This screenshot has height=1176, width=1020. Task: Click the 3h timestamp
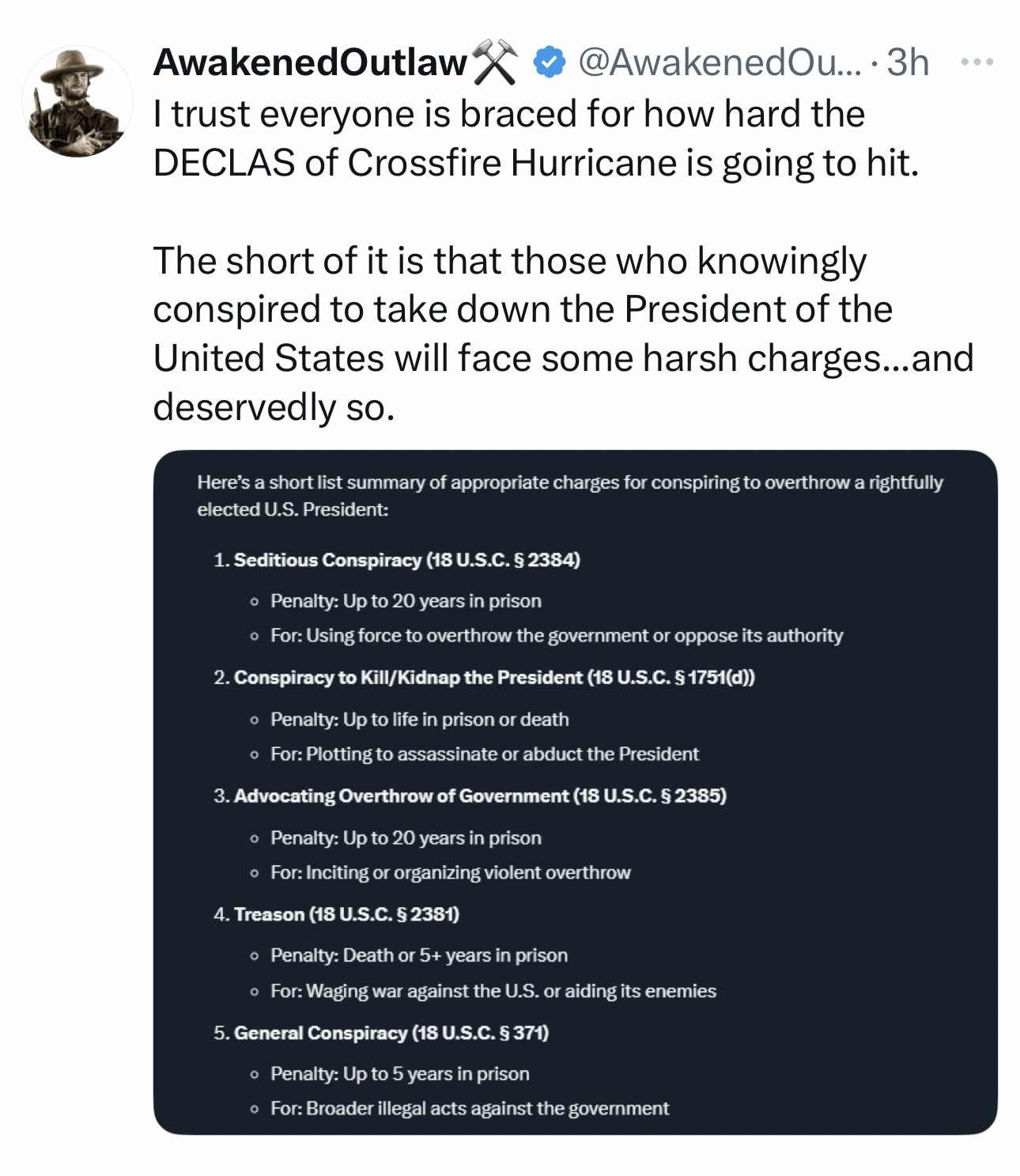pos(908,62)
